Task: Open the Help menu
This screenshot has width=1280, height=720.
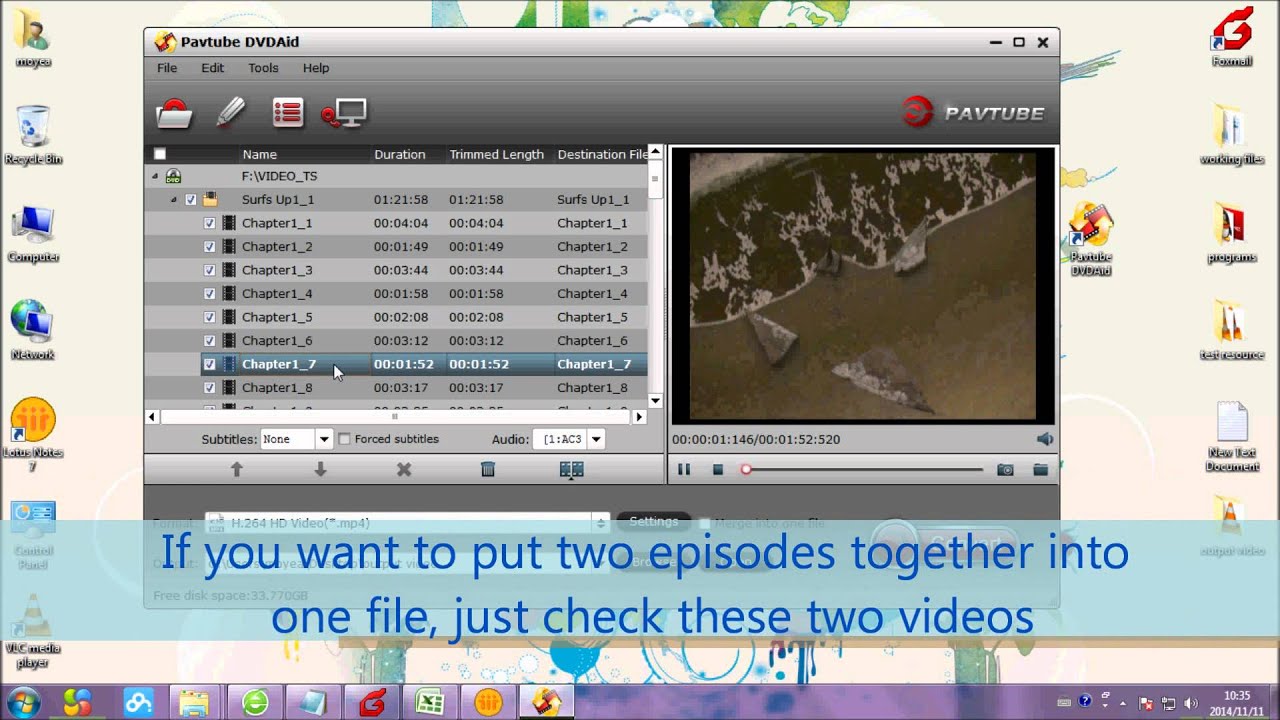Action: 316,68
